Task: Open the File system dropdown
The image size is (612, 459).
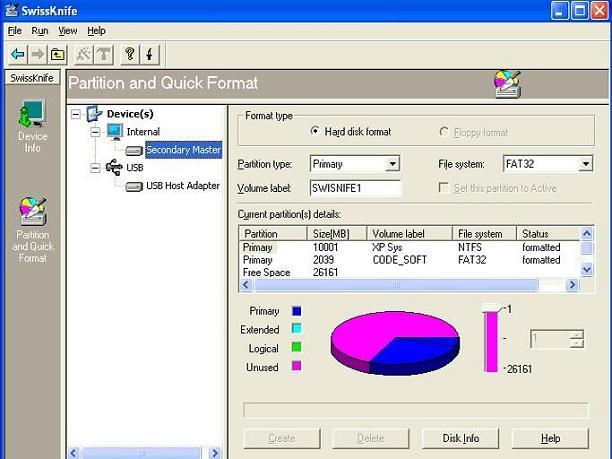Action: 585,164
